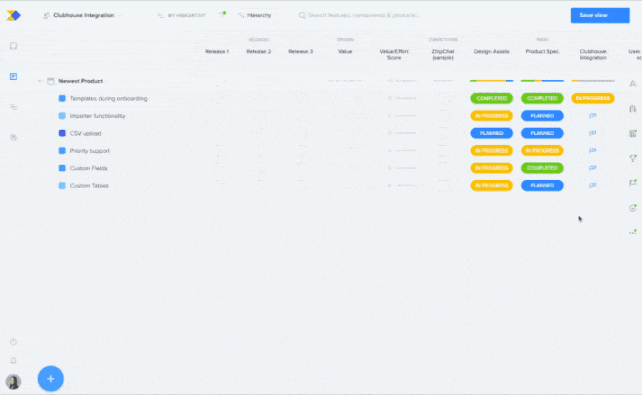The width and height of the screenshot is (642, 395).
Task: Collapse the Newest Product row
Action: [40, 81]
